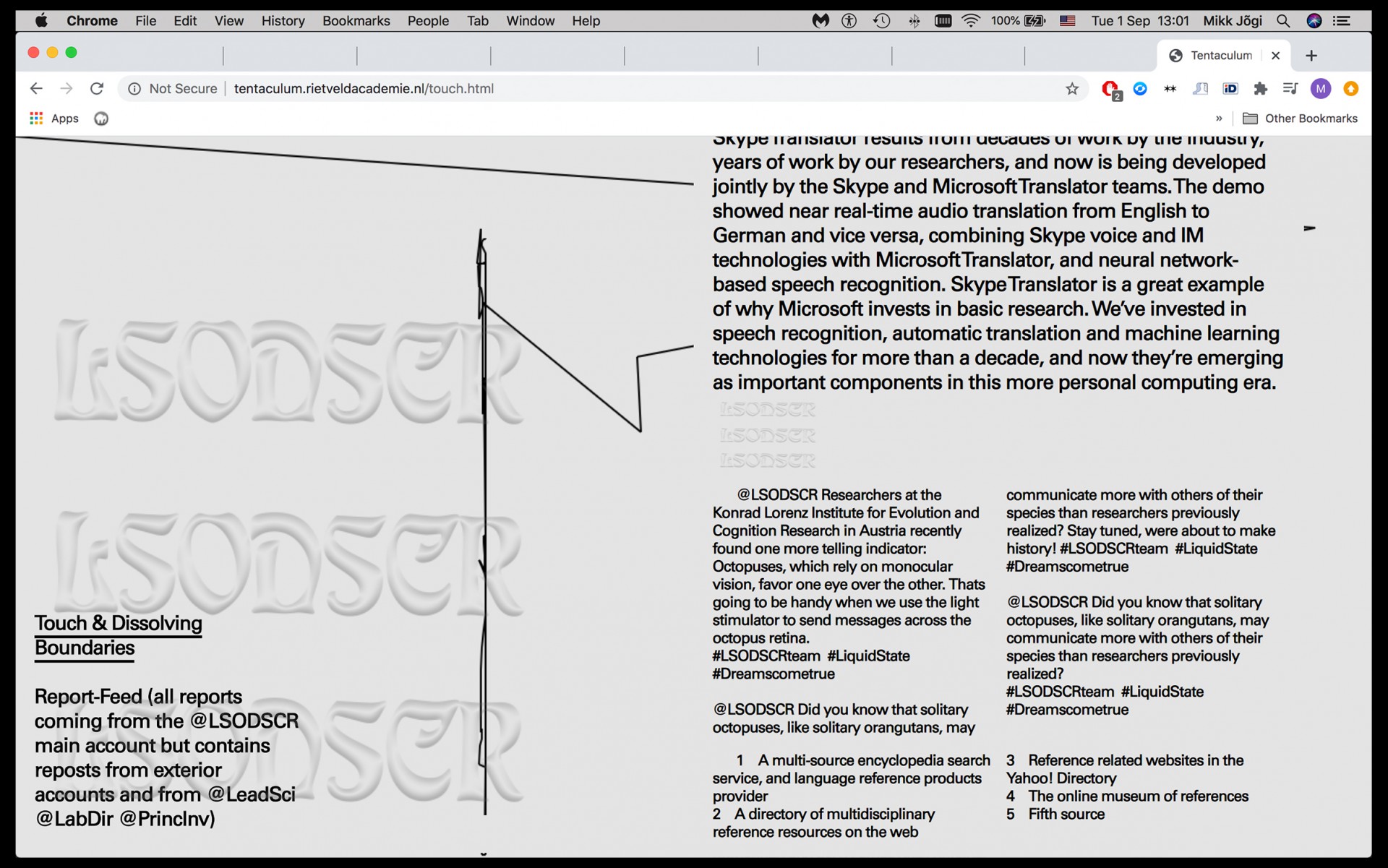The width and height of the screenshot is (1388, 868).
Task: Open the Time Machine menu bar icon
Action: (881, 21)
